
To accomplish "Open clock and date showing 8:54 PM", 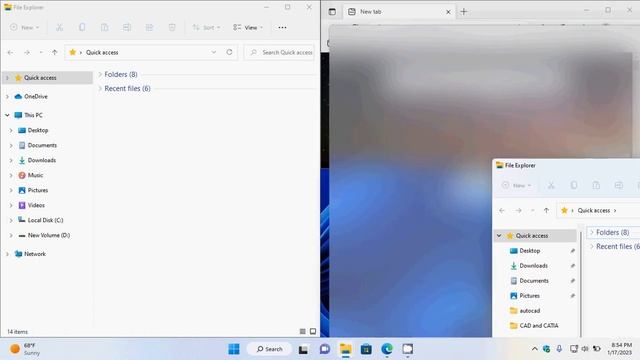I will pyautogui.click(x=620, y=349).
